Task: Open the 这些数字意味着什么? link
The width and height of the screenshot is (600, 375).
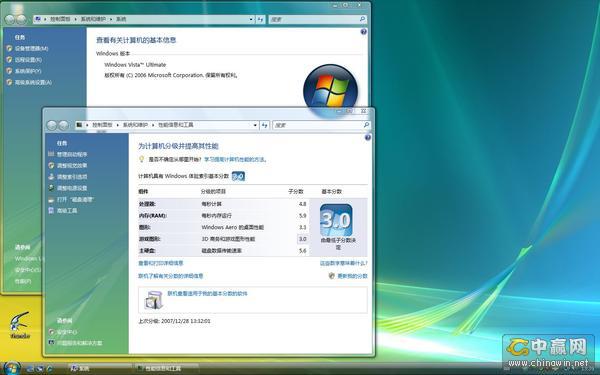Action: click(344, 263)
